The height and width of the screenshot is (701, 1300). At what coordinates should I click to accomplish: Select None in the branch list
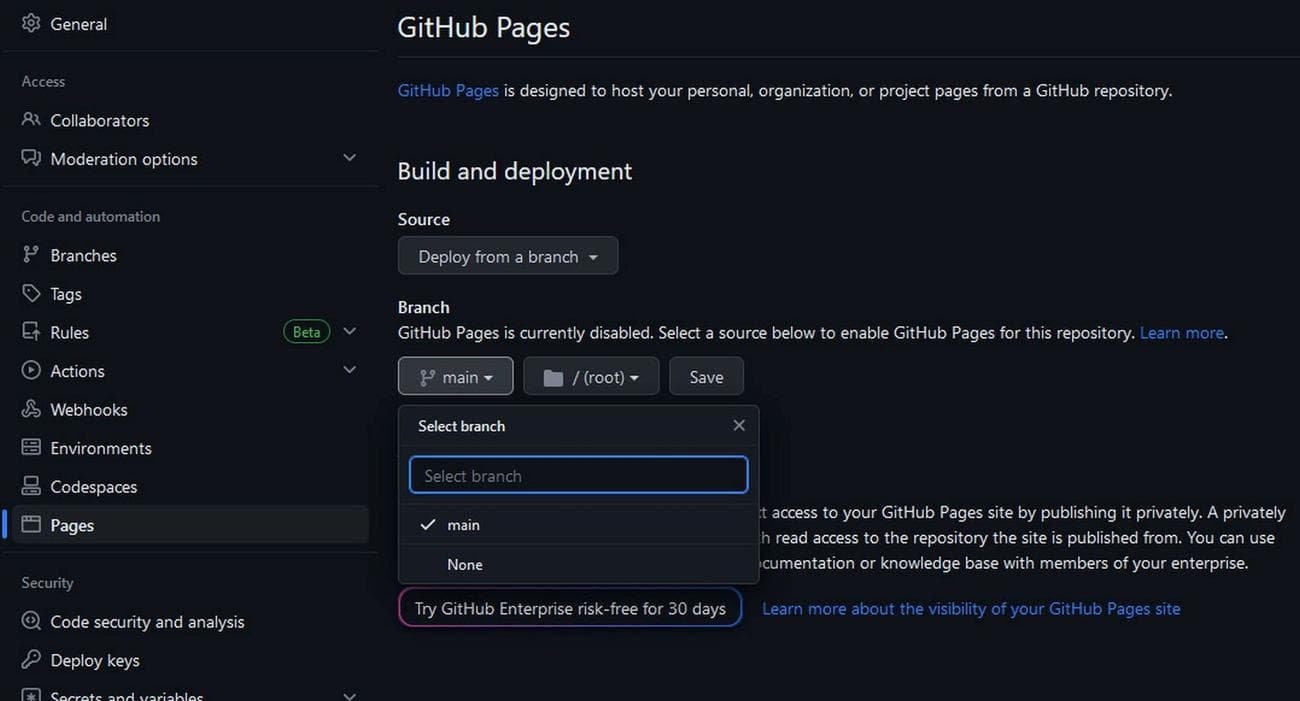[x=464, y=564]
